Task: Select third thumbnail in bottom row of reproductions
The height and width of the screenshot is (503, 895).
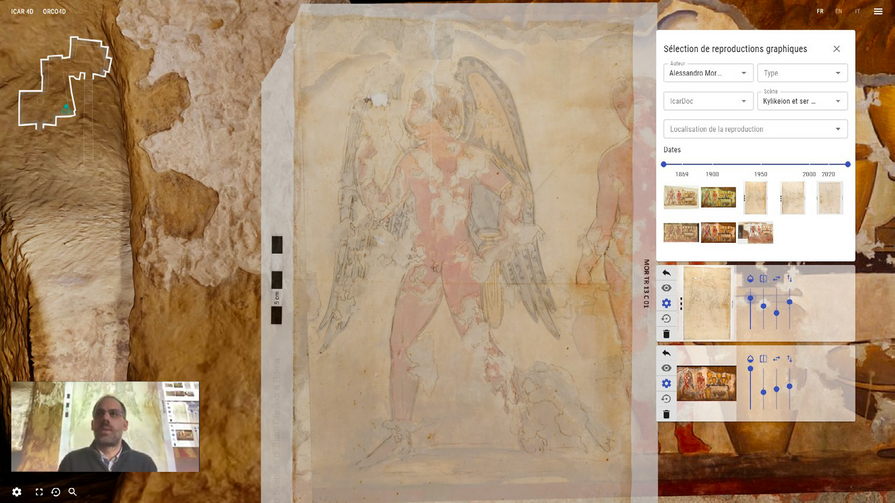Action: point(756,233)
